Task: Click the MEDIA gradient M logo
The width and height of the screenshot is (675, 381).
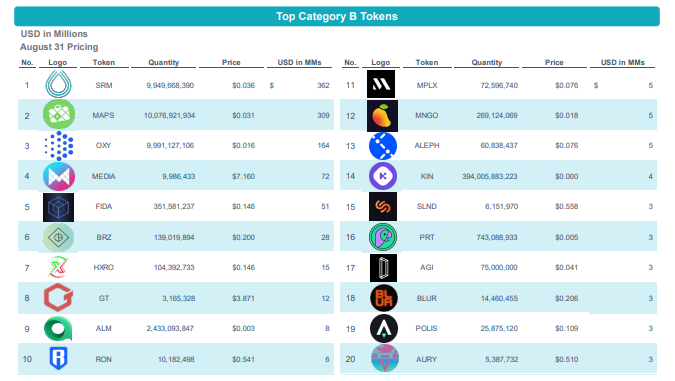Action: pos(59,176)
